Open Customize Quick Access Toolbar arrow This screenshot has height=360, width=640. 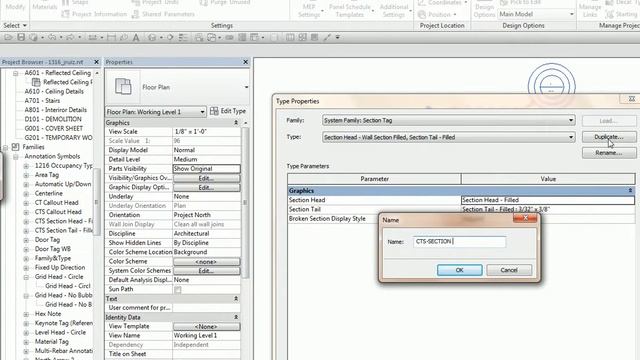coord(338,37)
